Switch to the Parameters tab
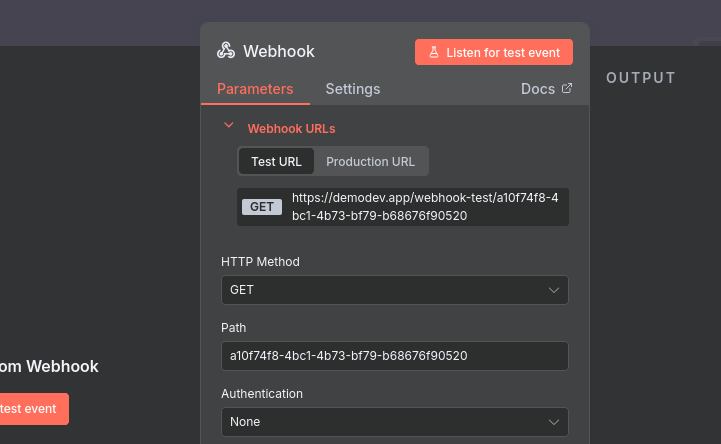 point(255,89)
